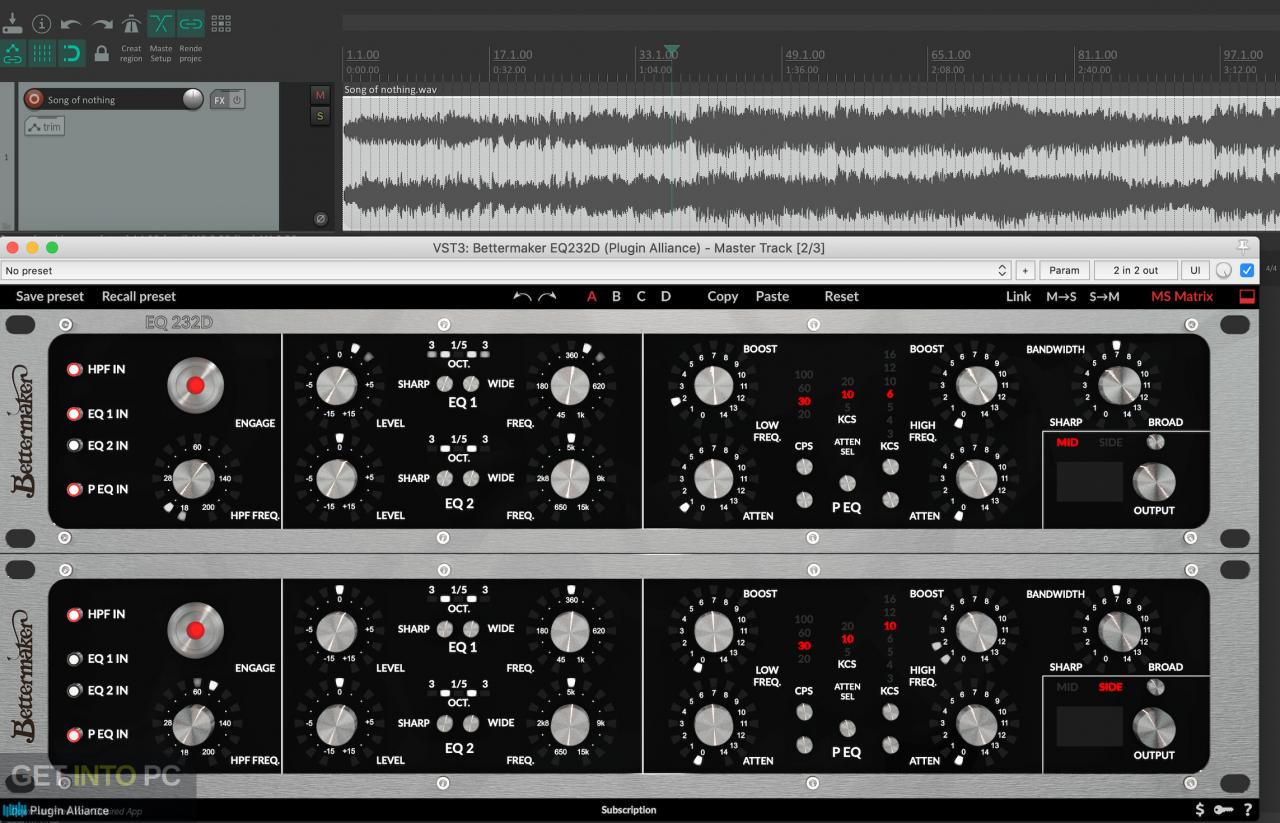Arm recording on Song of nothing track

34,99
